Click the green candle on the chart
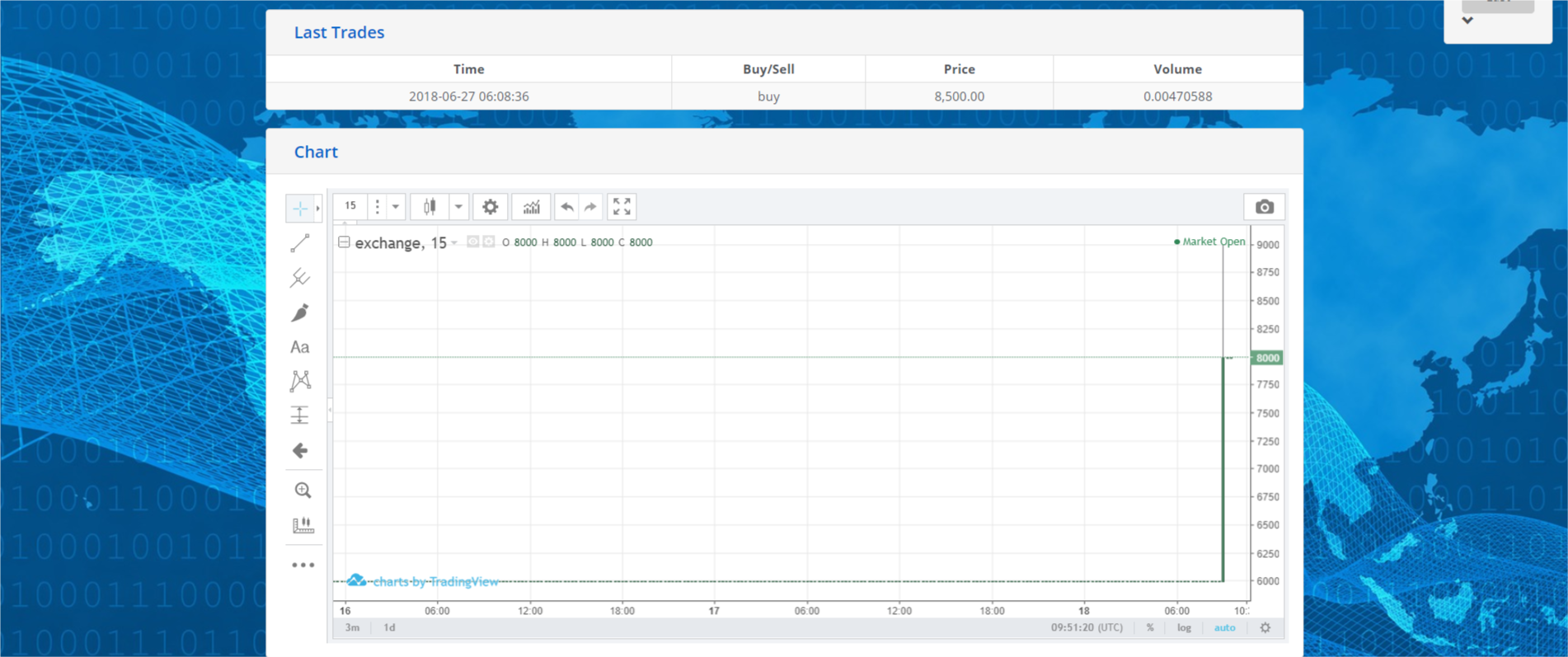This screenshot has height=657, width=1568. (x=1223, y=470)
